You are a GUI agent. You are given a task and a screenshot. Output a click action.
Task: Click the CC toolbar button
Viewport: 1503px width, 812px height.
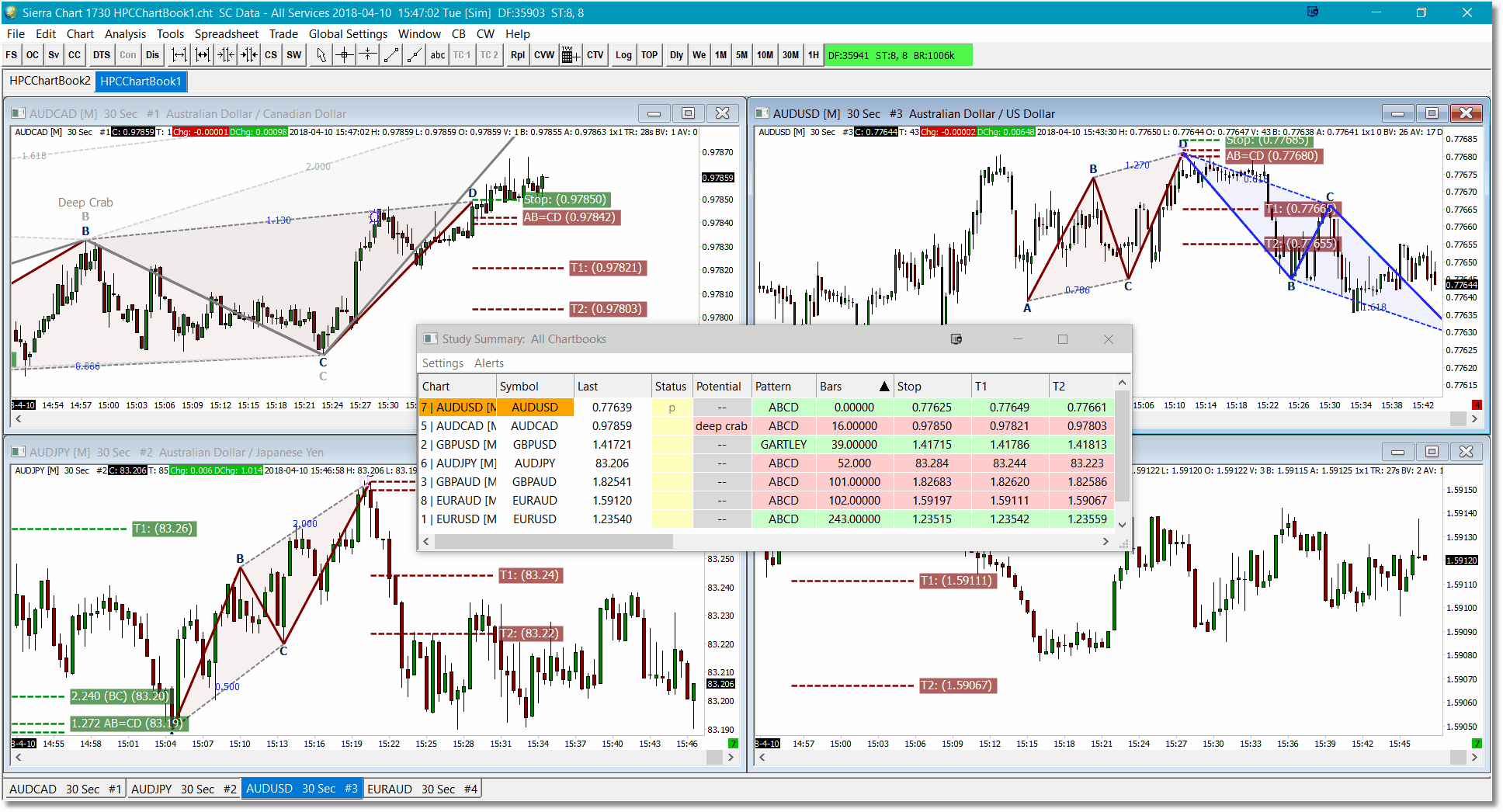click(x=75, y=55)
